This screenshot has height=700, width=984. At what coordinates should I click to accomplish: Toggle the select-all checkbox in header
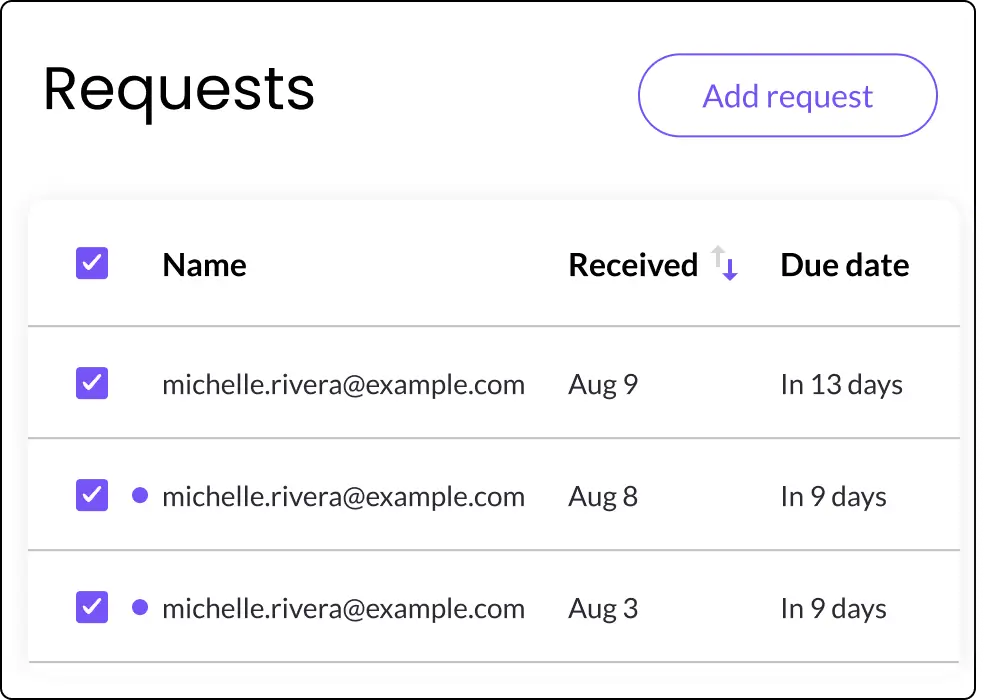tap(92, 263)
